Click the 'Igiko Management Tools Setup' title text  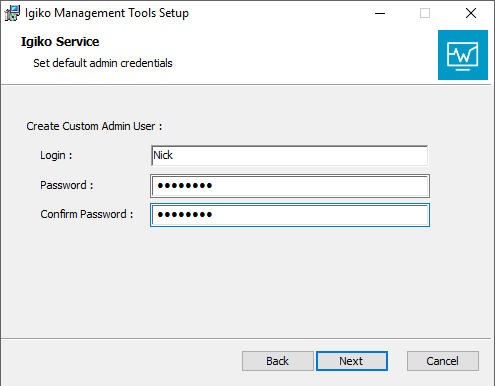[107, 13]
